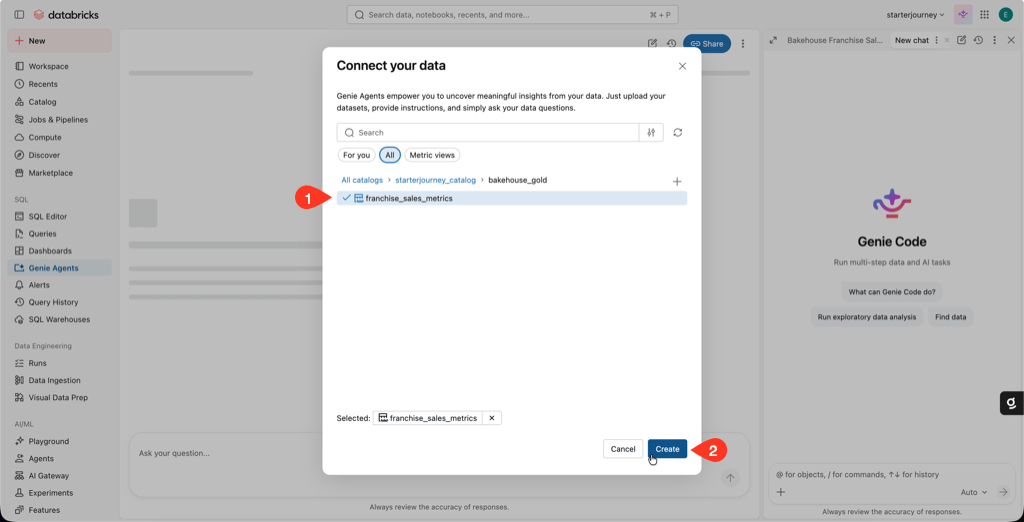Image resolution: width=1024 pixels, height=522 pixels.
Task: Open the starterjourney workspace dropdown
Action: click(x=916, y=14)
